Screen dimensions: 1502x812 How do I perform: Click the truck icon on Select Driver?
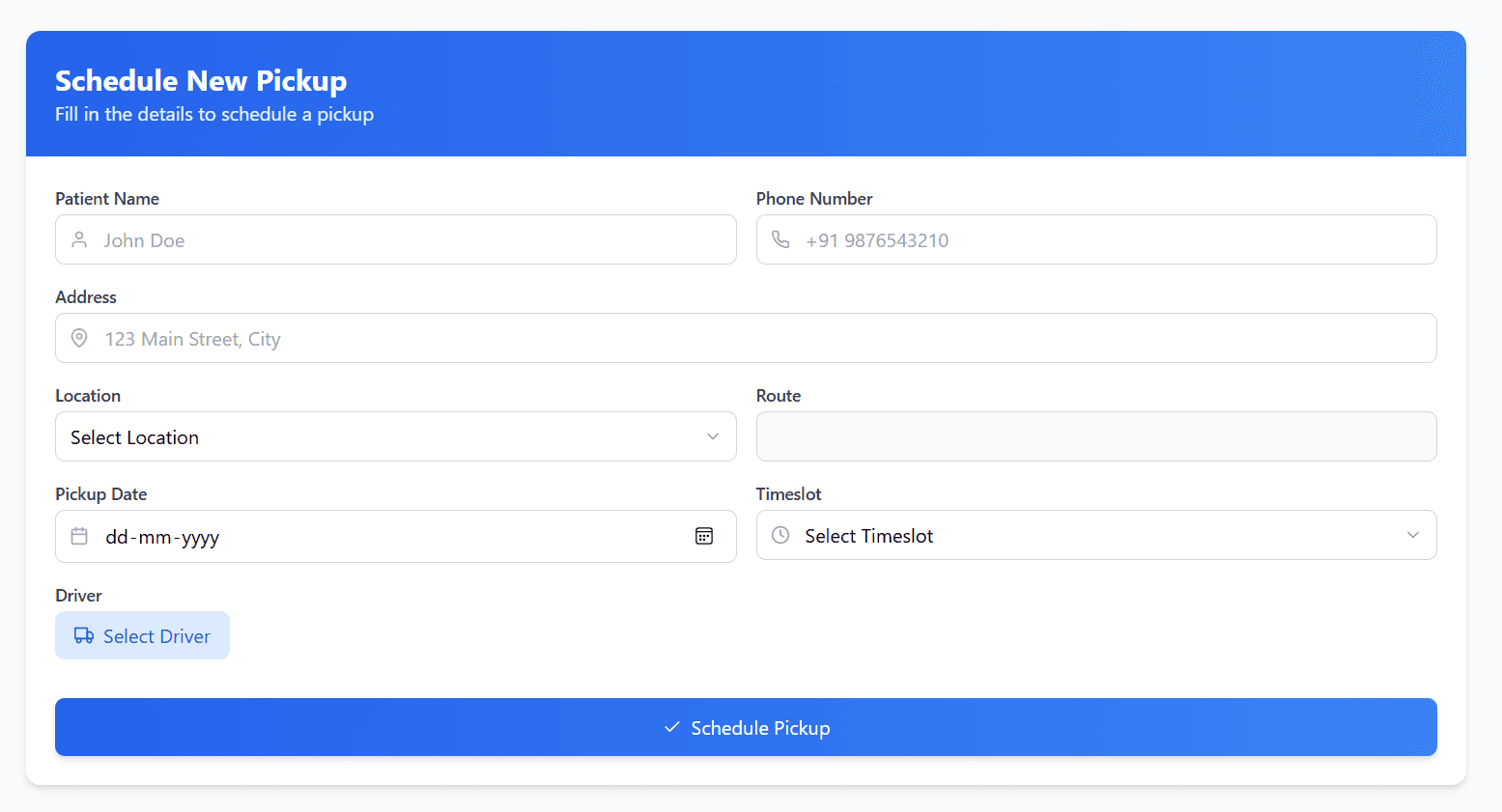pyautogui.click(x=82, y=635)
